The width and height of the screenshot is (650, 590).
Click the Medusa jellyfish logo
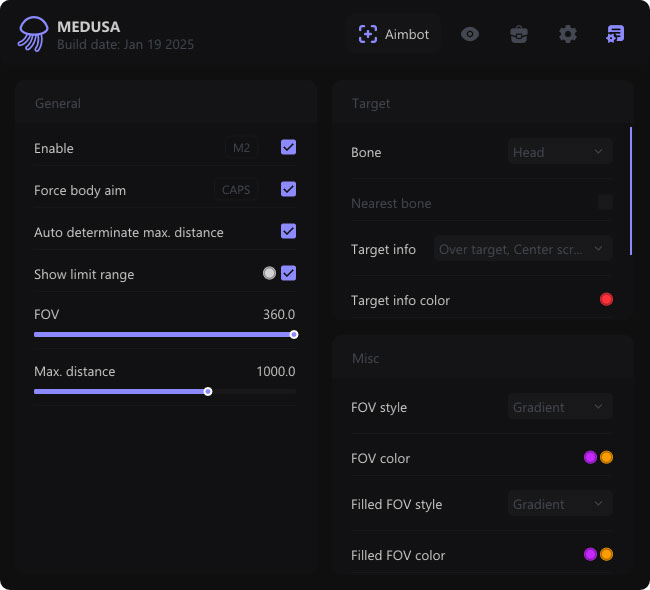[32, 35]
